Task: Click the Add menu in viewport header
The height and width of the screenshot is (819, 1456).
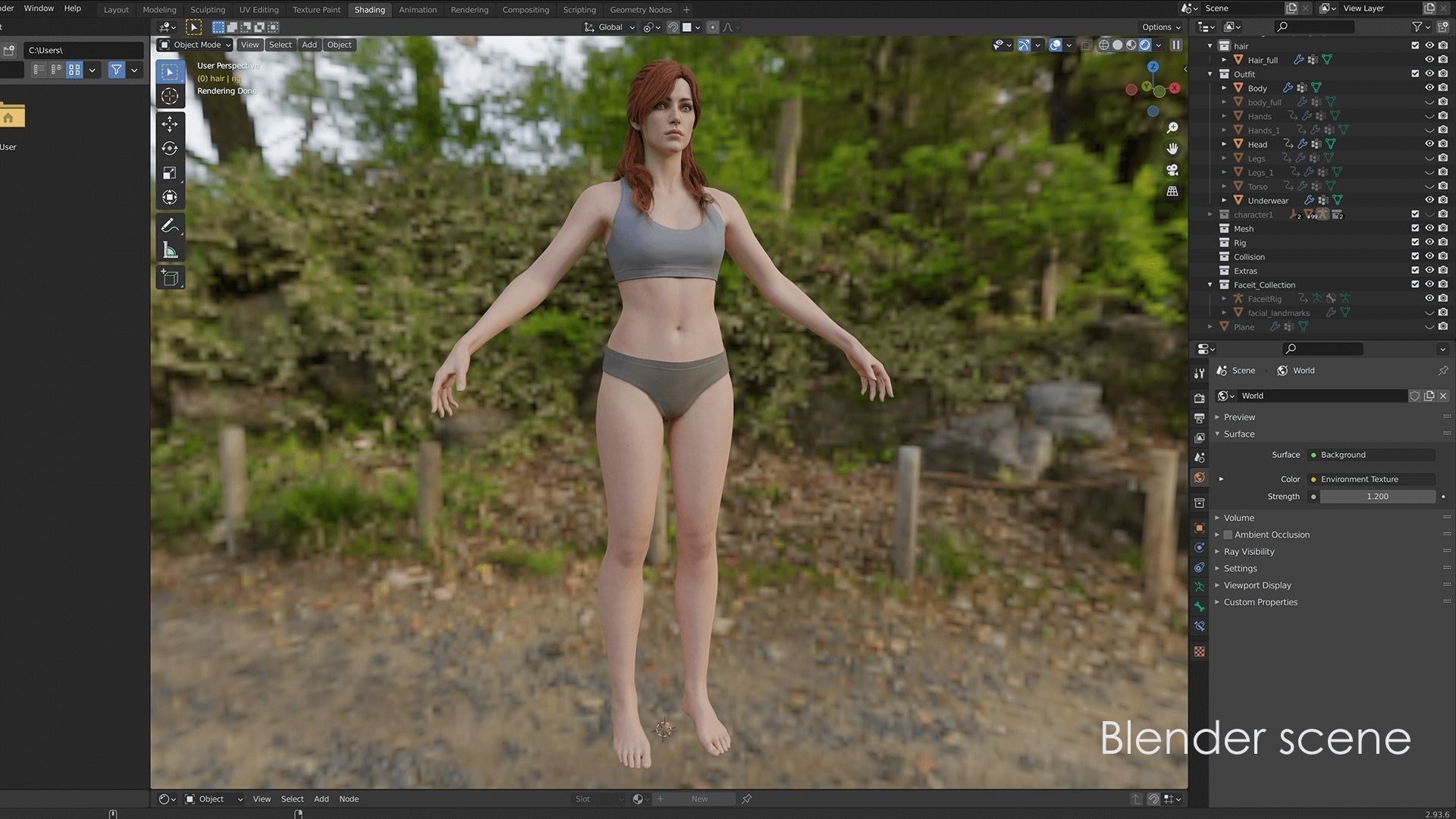Action: coord(309,45)
